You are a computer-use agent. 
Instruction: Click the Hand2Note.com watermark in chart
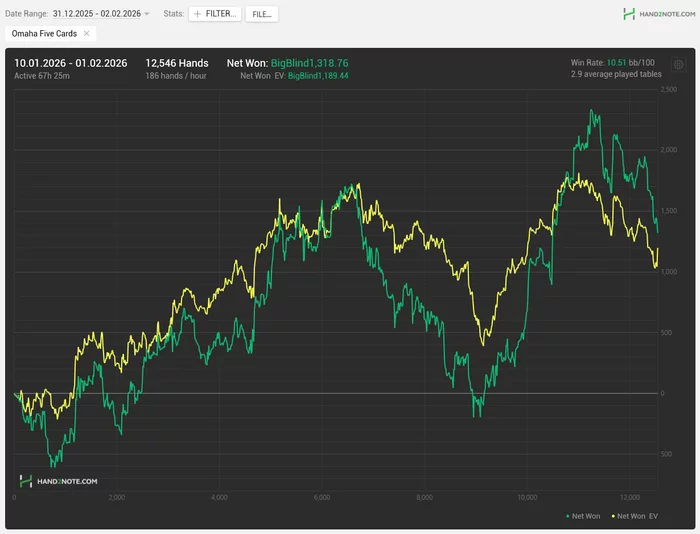[x=59, y=481]
